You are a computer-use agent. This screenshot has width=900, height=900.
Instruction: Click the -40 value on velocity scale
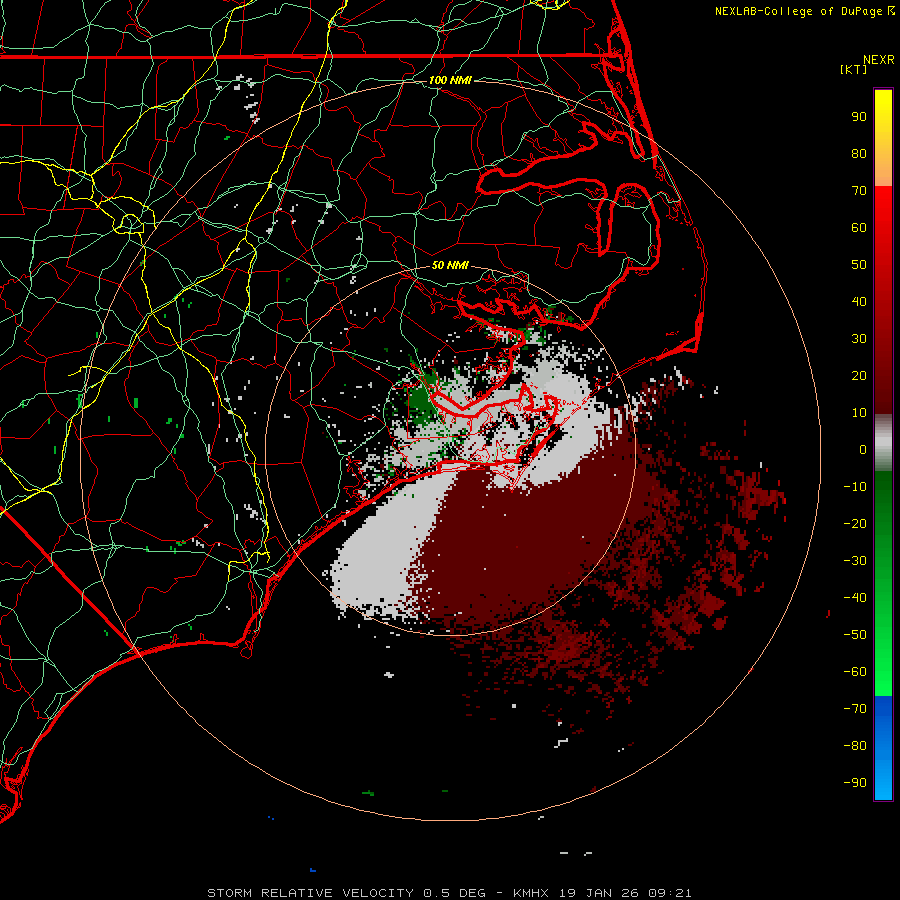click(x=855, y=598)
